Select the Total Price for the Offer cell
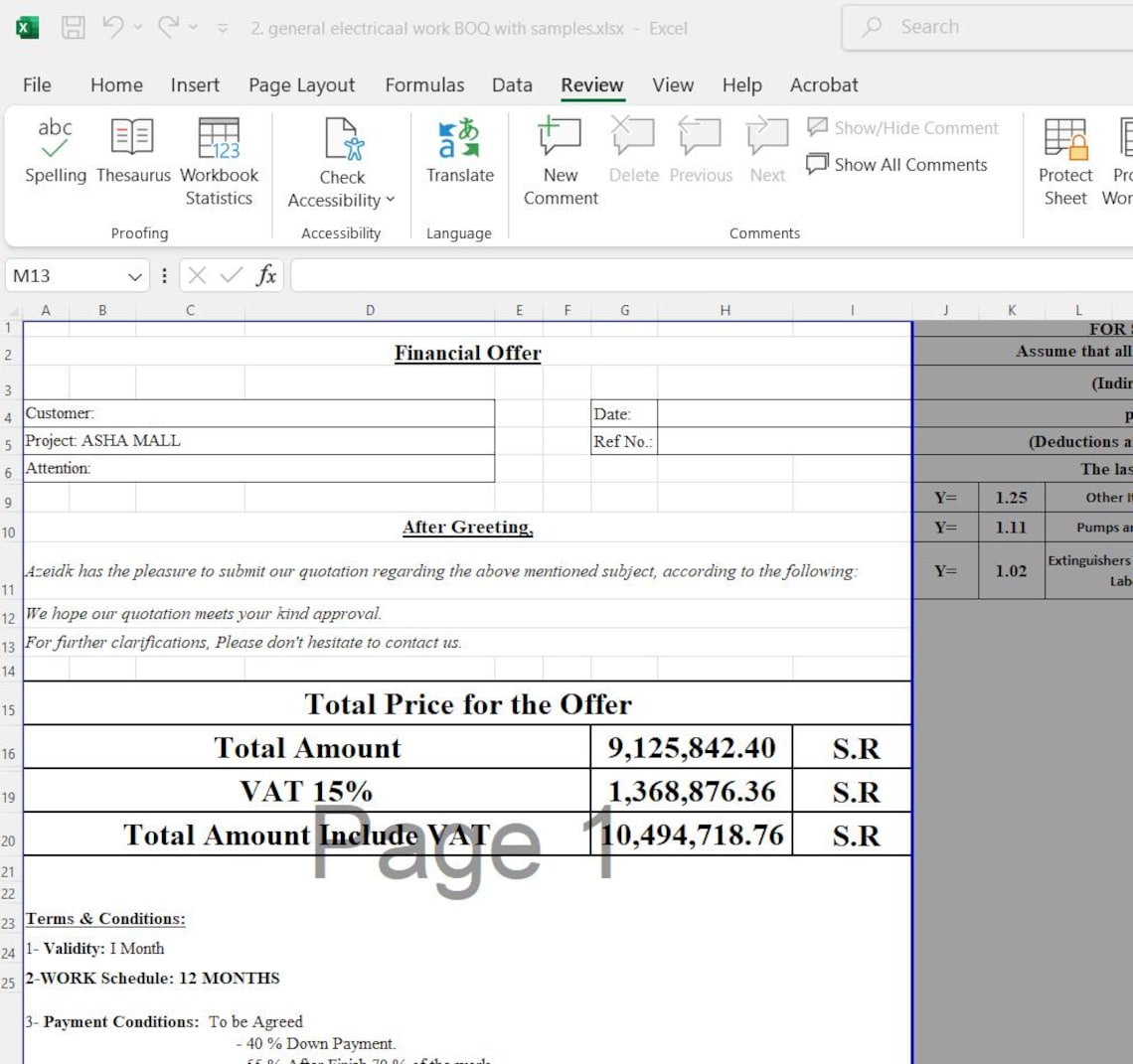This screenshot has height=1064, width=1133. pyautogui.click(x=467, y=703)
